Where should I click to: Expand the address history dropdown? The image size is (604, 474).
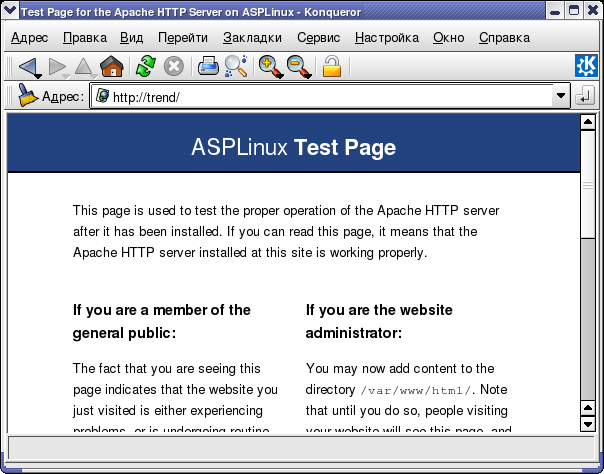click(x=561, y=95)
